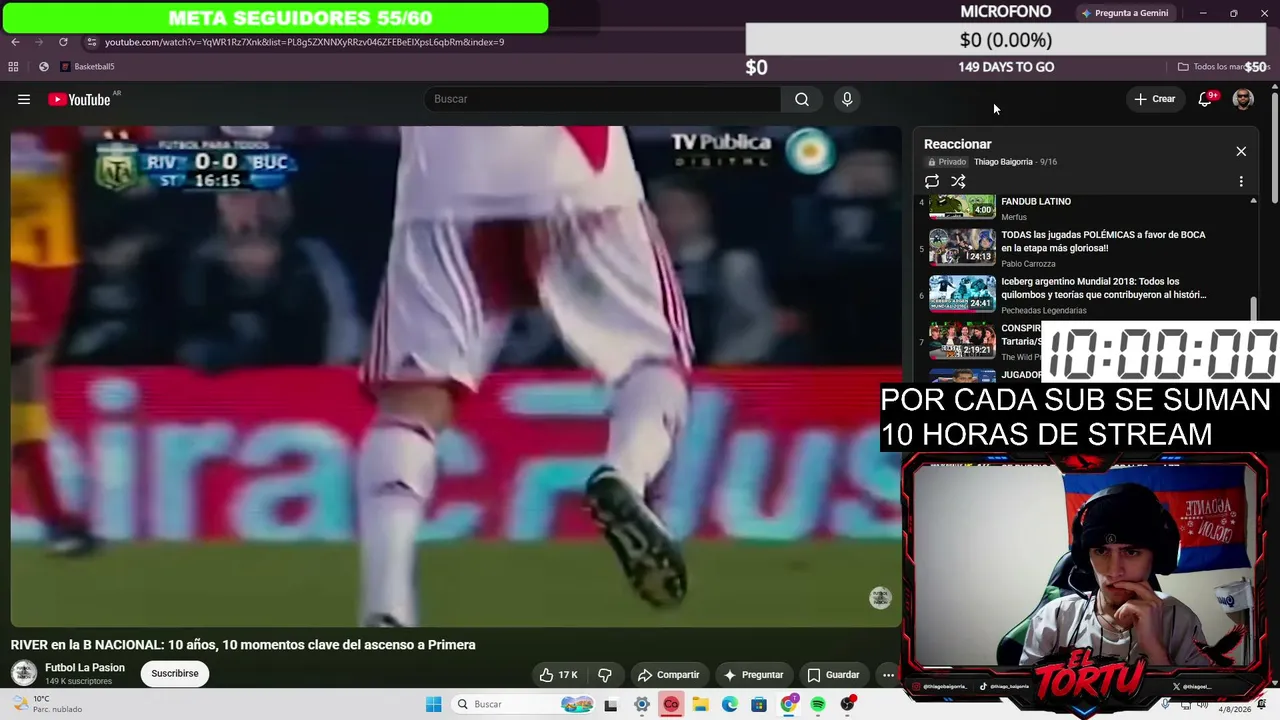Viewport: 1280px width, 720px height.
Task: Open the Basketball5 bookmark
Action: point(88,67)
